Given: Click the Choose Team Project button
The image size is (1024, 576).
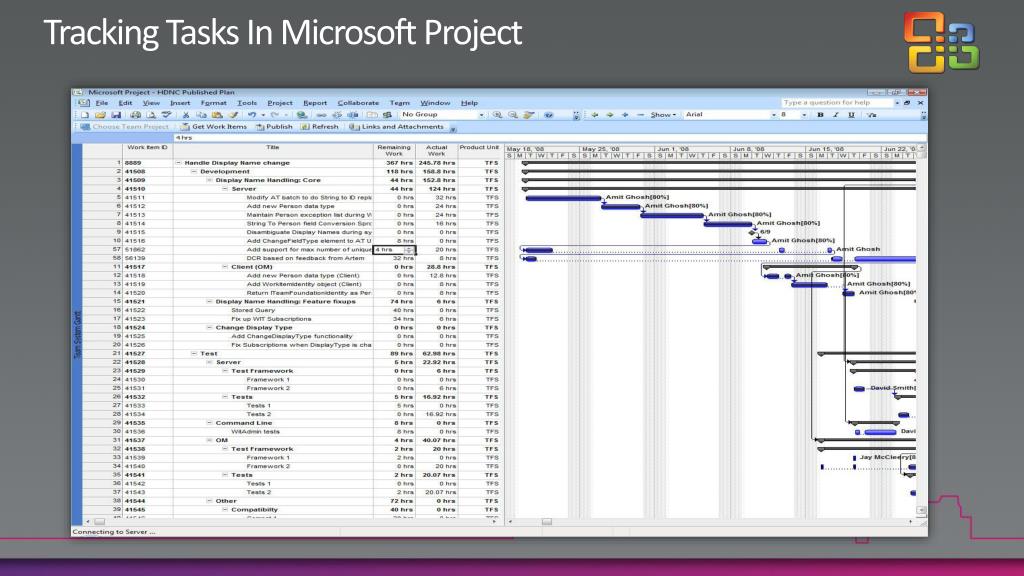Looking at the screenshot, I should pyautogui.click(x=125, y=127).
